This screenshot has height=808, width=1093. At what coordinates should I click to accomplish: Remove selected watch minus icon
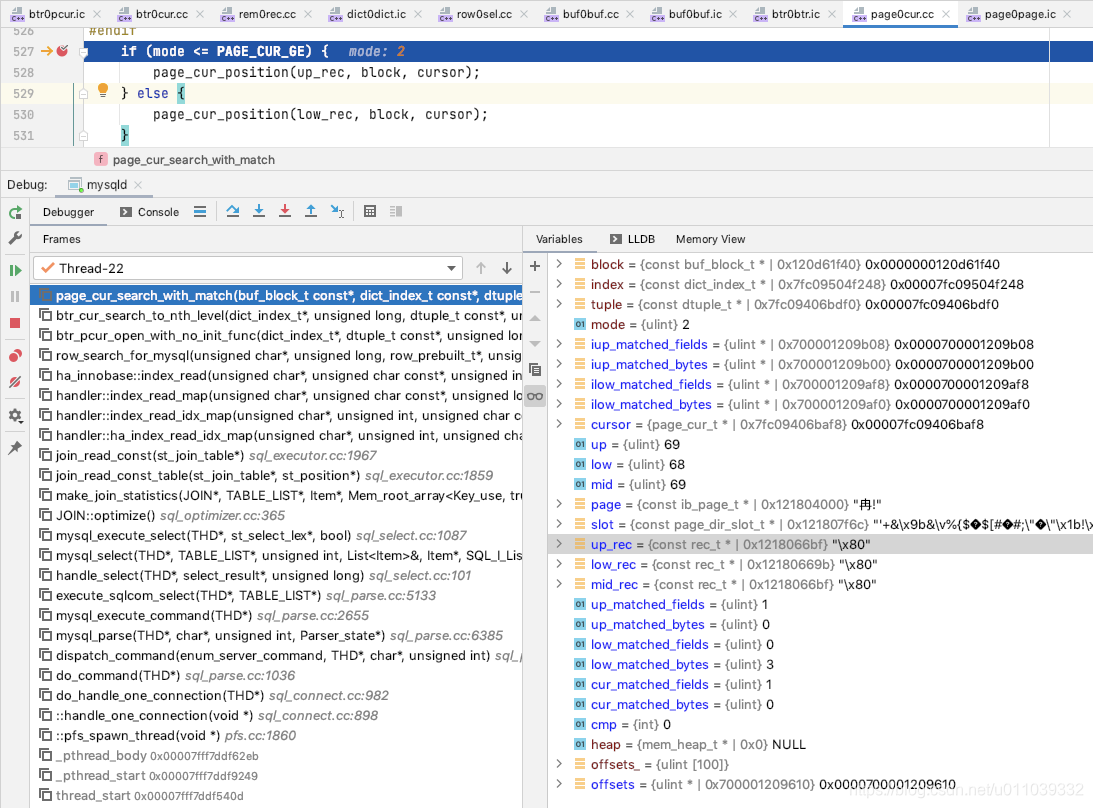point(535,292)
